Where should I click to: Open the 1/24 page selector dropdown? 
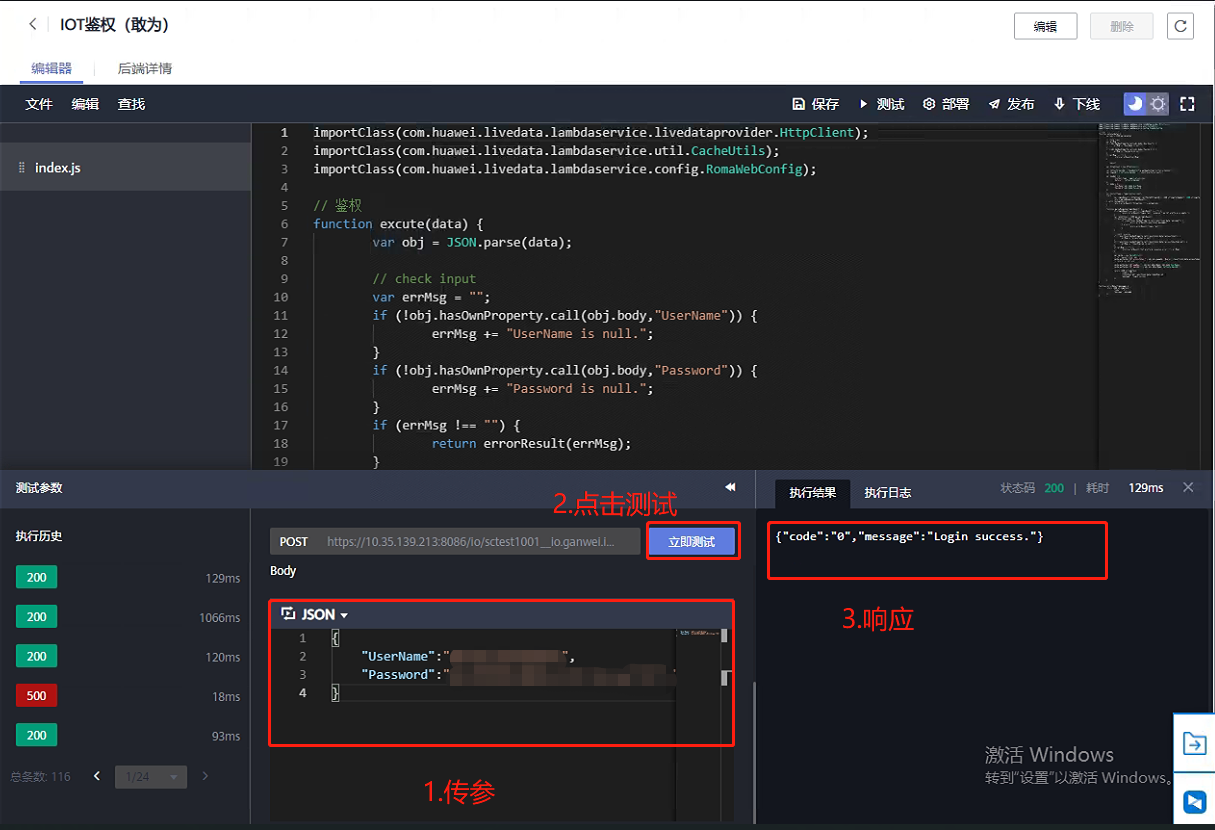[x=151, y=776]
